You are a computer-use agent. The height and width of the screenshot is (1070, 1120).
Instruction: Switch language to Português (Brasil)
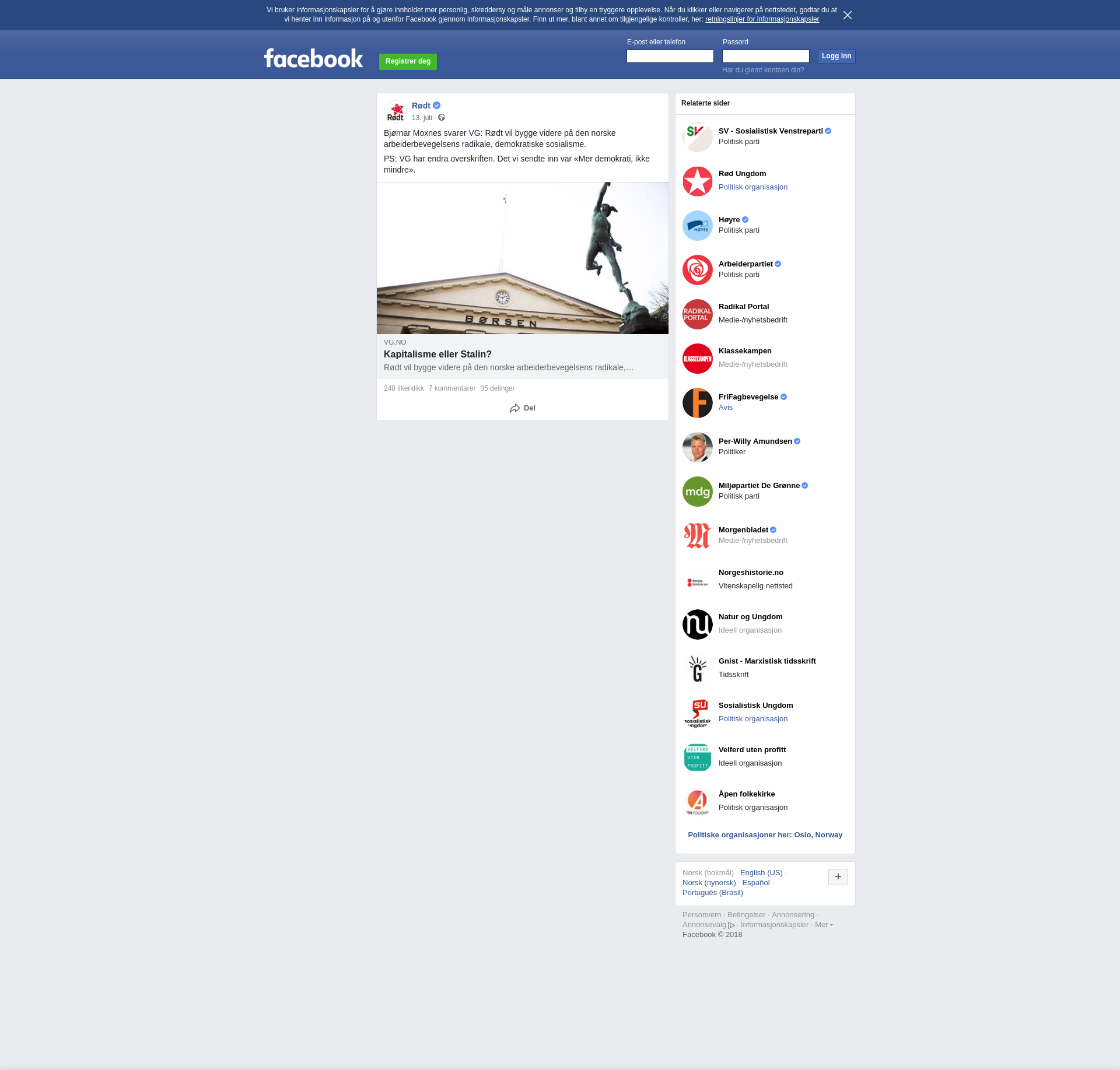[x=713, y=893]
